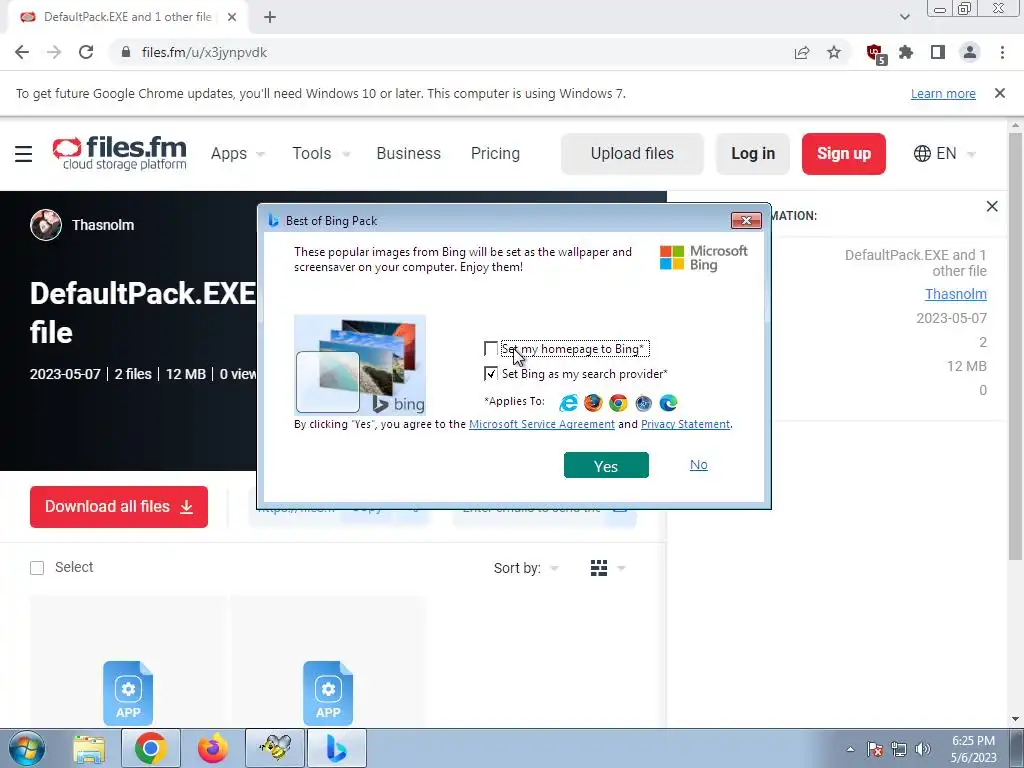
Task: Open the Privacy Statement link
Action: click(685, 424)
